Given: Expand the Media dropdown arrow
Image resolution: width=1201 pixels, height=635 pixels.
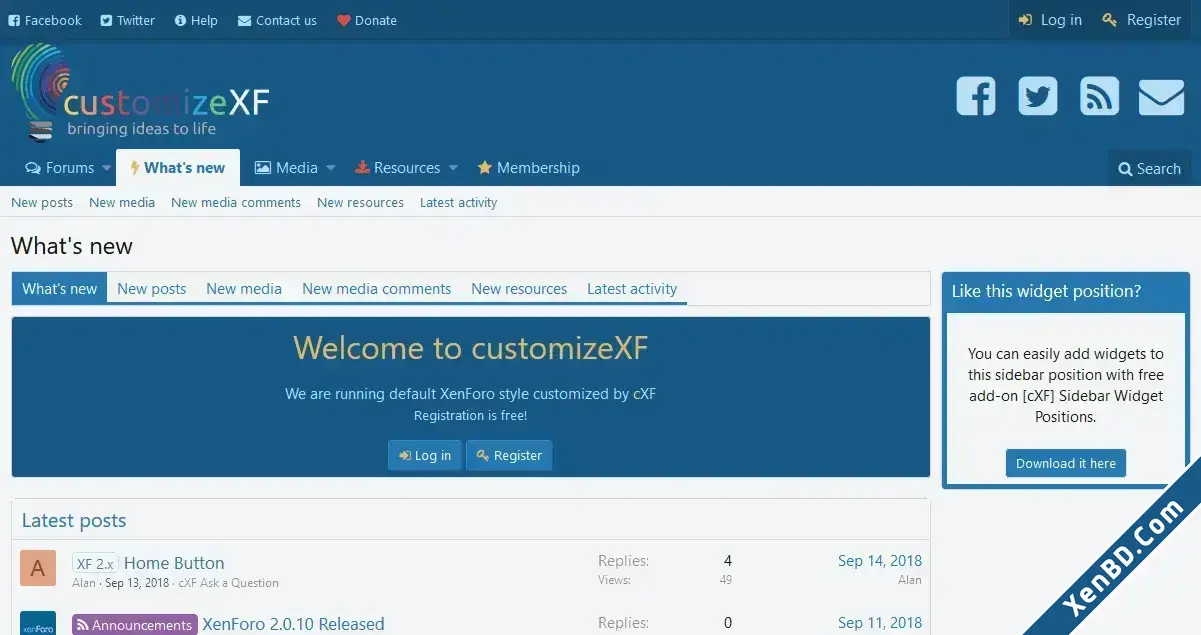Looking at the screenshot, I should [331, 168].
